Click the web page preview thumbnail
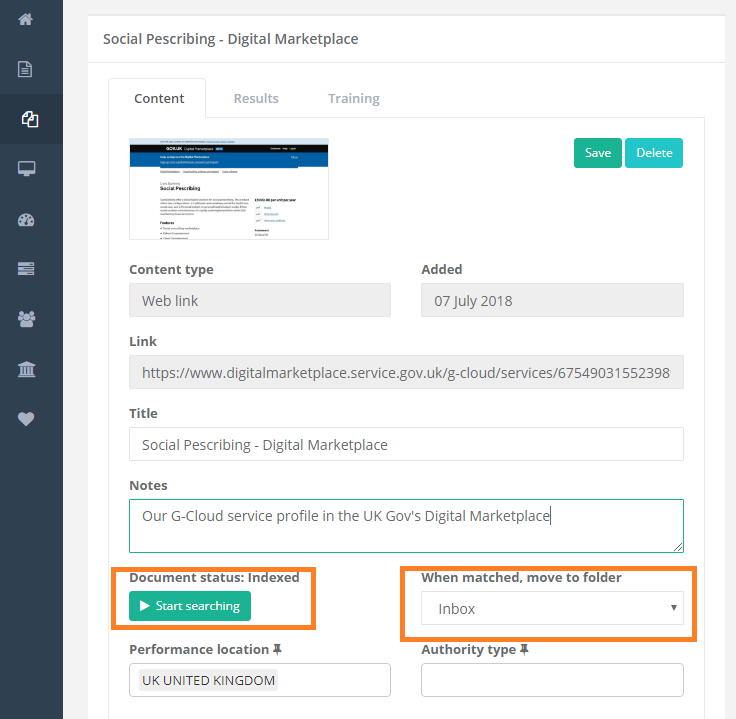This screenshot has height=719, width=736. click(229, 189)
